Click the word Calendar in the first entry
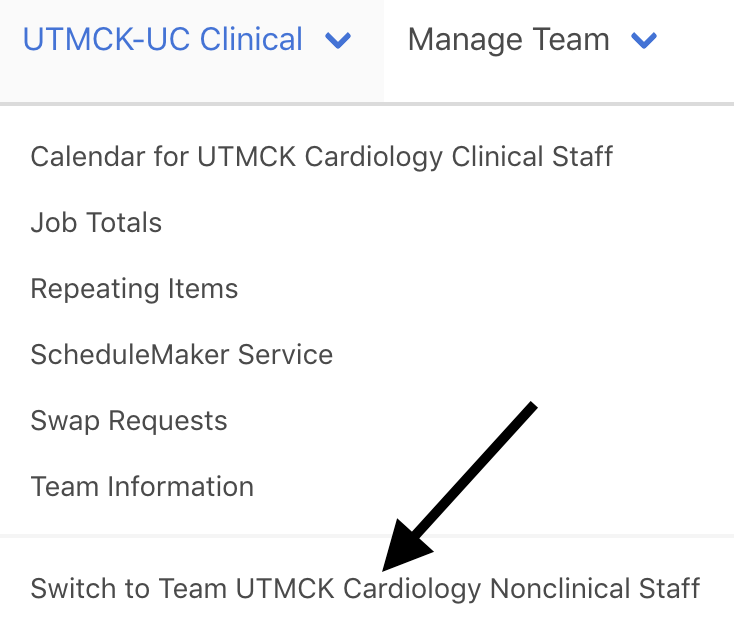Screen dimensions: 734x630 [75, 157]
